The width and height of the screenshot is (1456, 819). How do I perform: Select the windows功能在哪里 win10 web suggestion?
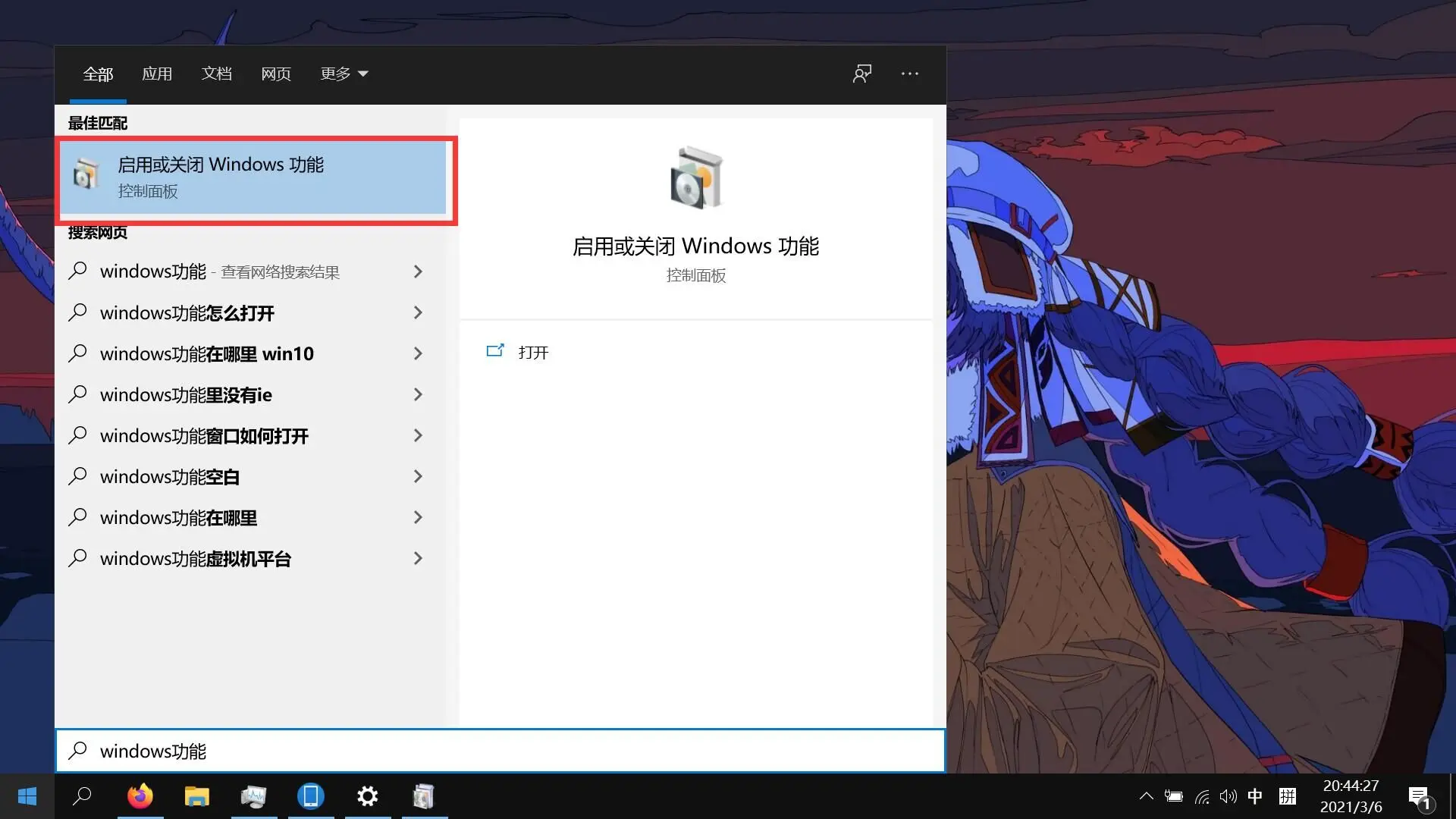pyautogui.click(x=207, y=353)
